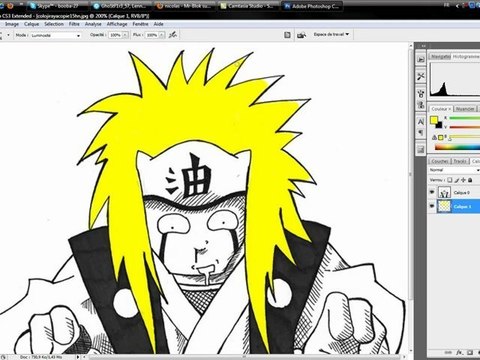Click the yellow foreground color swatch
This screenshot has height=360, width=480.
pos(434,120)
